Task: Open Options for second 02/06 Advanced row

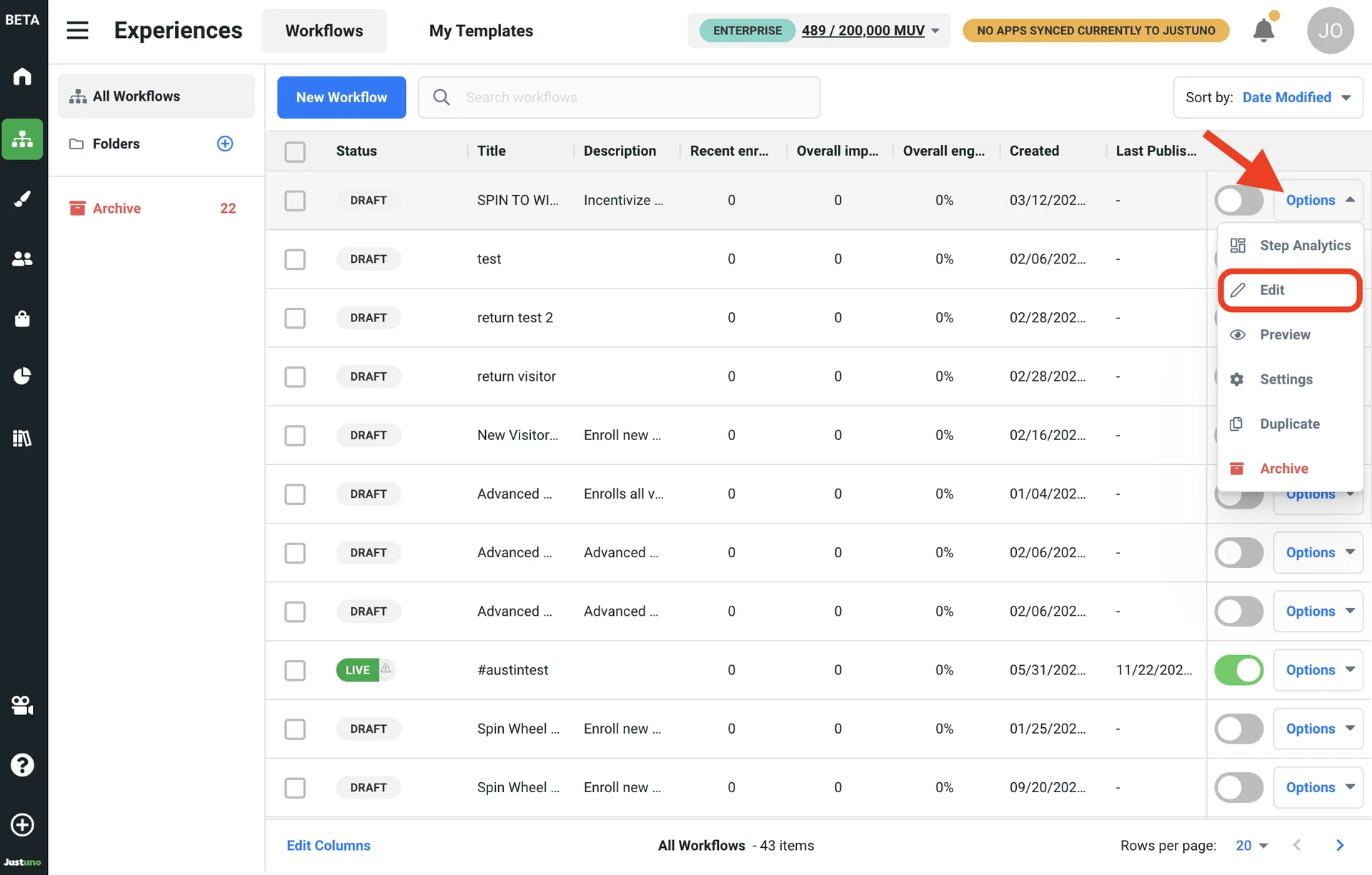Action: point(1318,611)
